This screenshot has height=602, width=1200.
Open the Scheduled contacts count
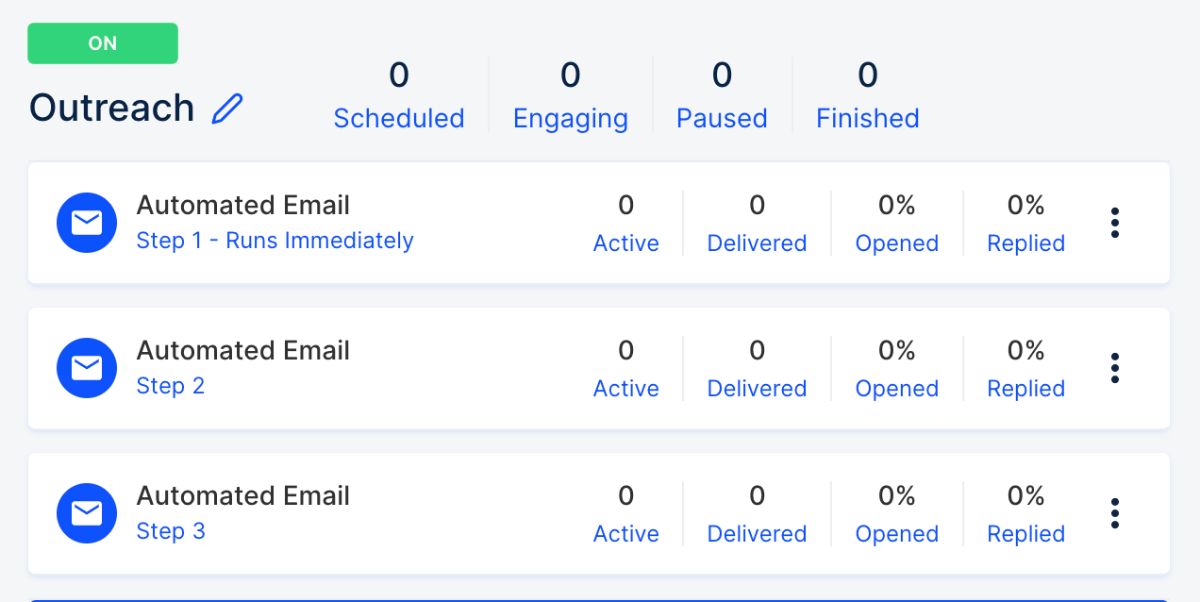[399, 118]
